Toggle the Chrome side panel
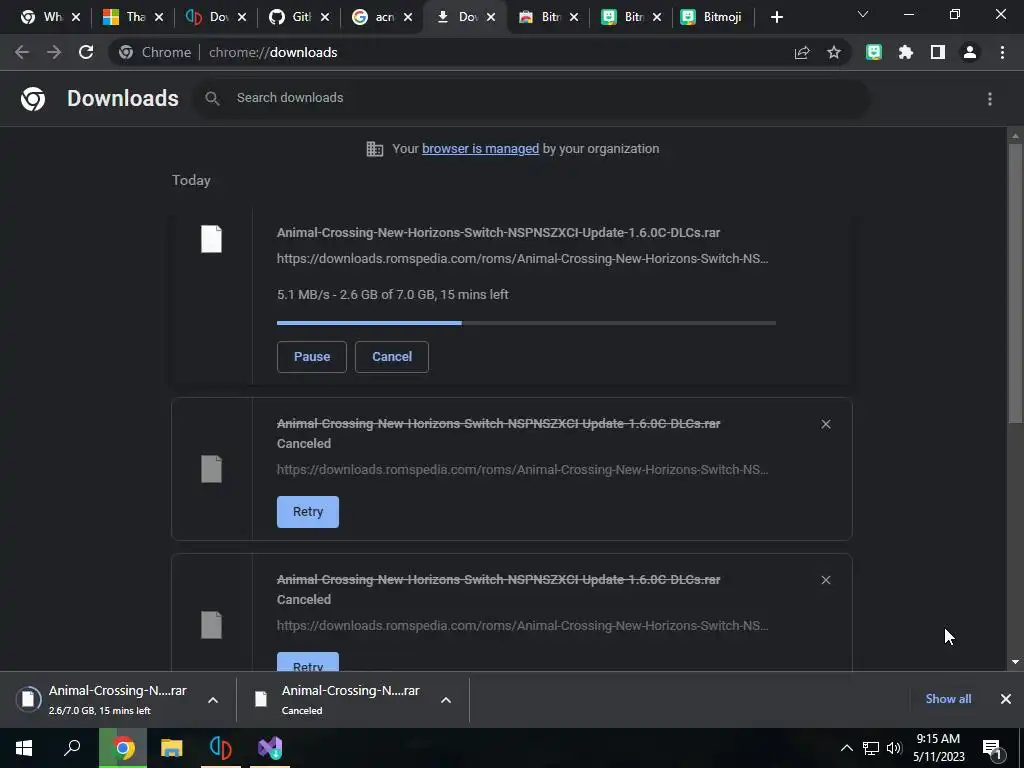The height and width of the screenshot is (768, 1024). pos(938,52)
